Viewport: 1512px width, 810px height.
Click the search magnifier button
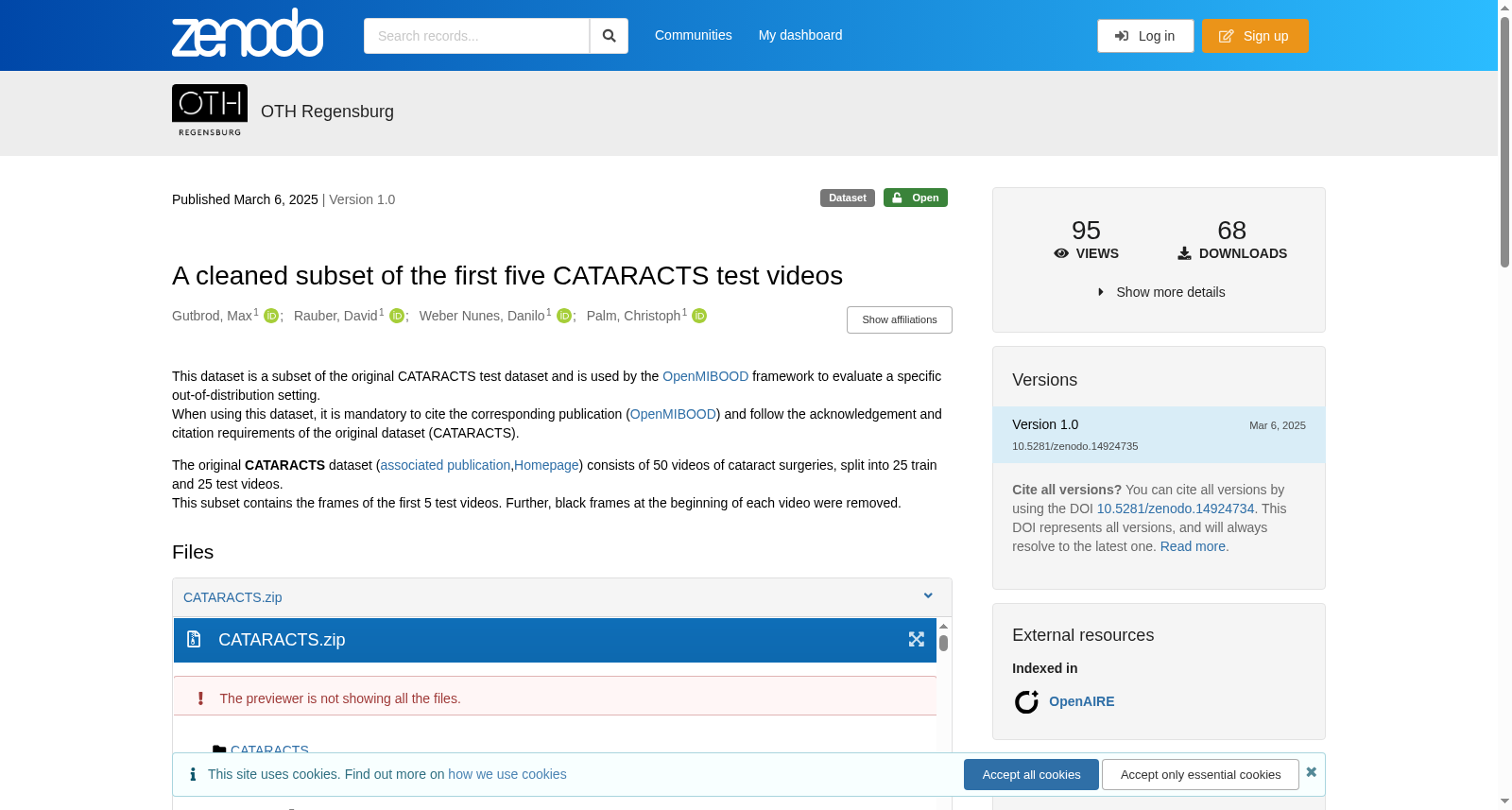click(610, 36)
